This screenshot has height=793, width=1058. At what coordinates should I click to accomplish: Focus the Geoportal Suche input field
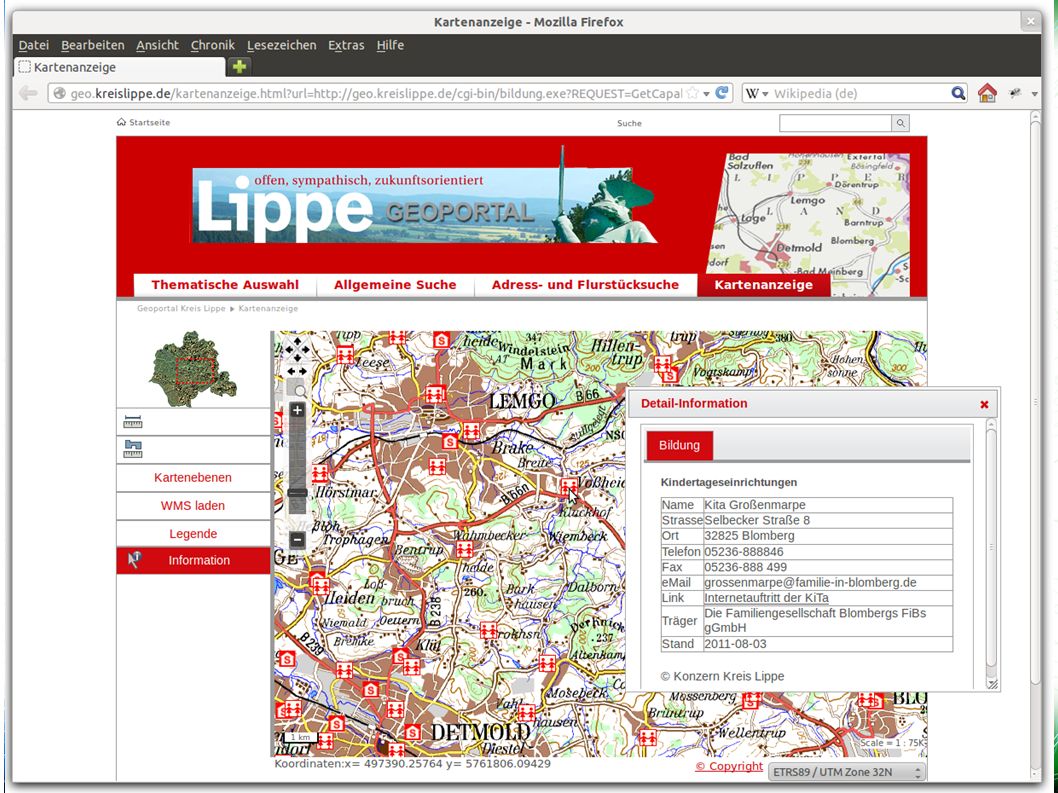[x=835, y=123]
